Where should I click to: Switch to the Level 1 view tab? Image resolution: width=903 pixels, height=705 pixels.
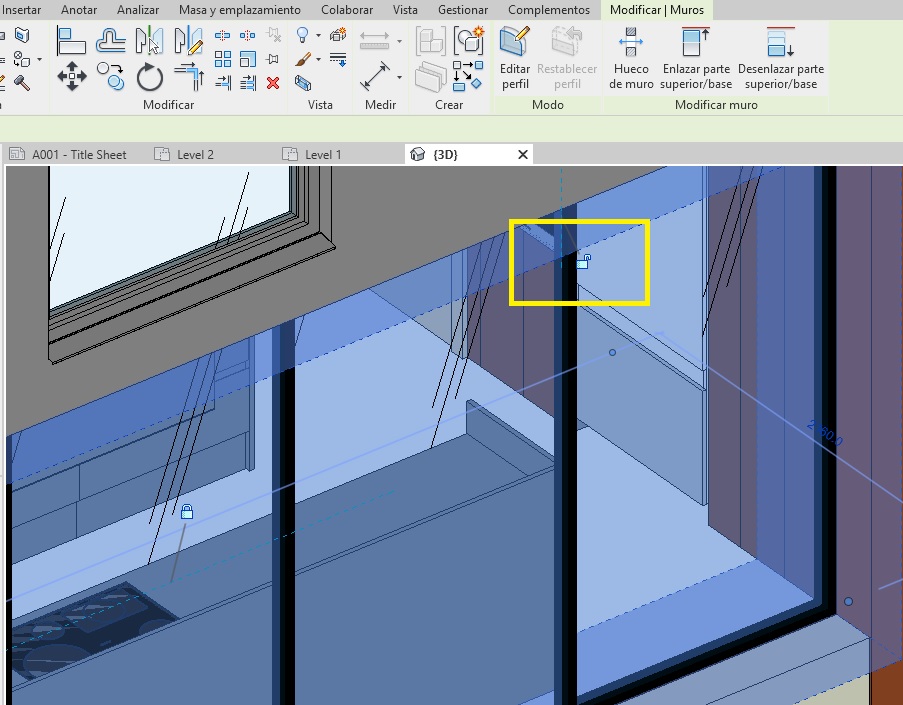click(x=322, y=155)
